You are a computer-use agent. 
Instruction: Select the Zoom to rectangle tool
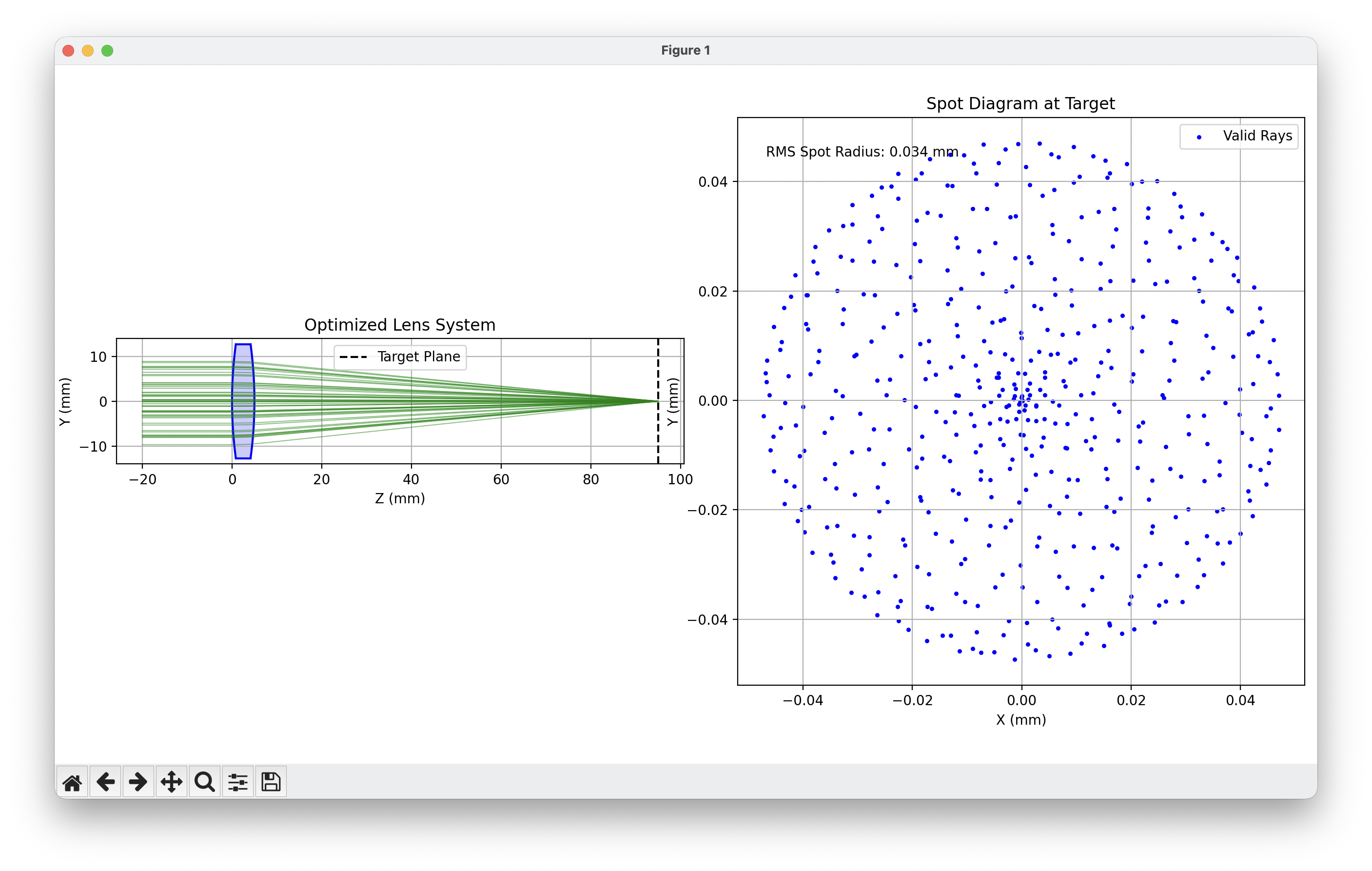205,782
